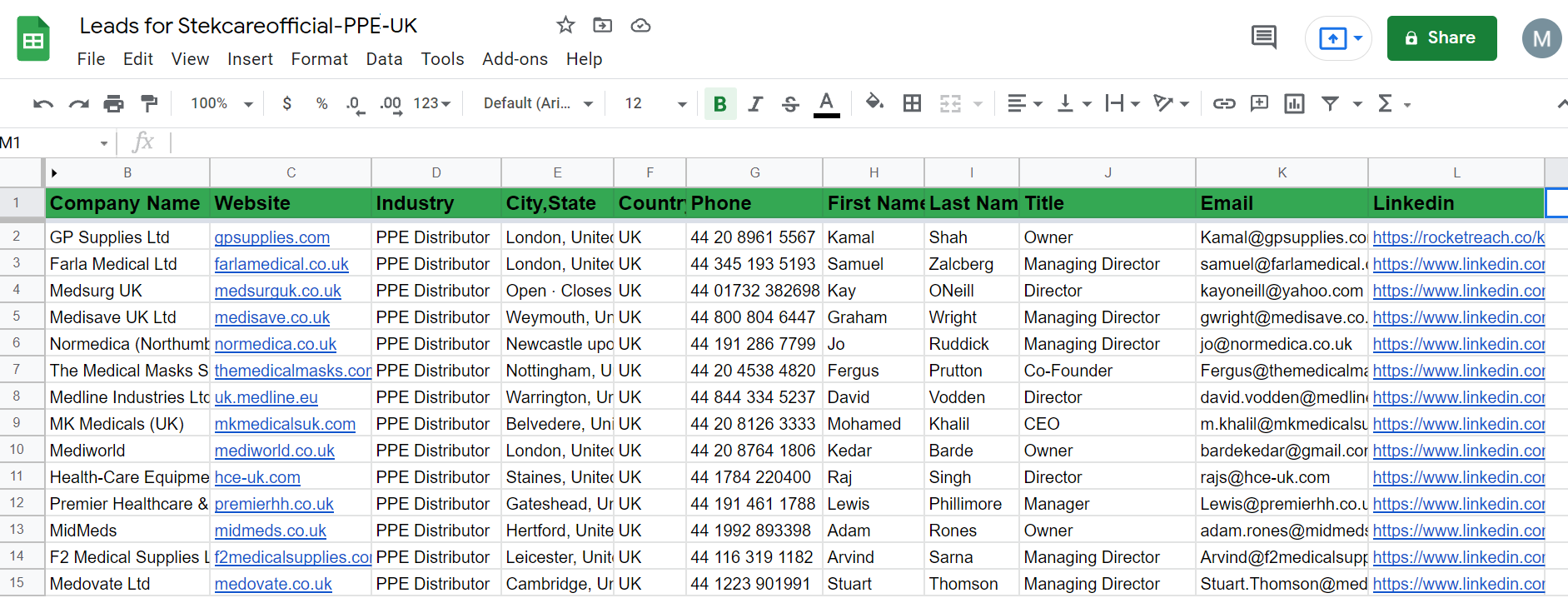Open the Tools menu
Viewport: 1568px width, 598px height.
tap(442, 59)
